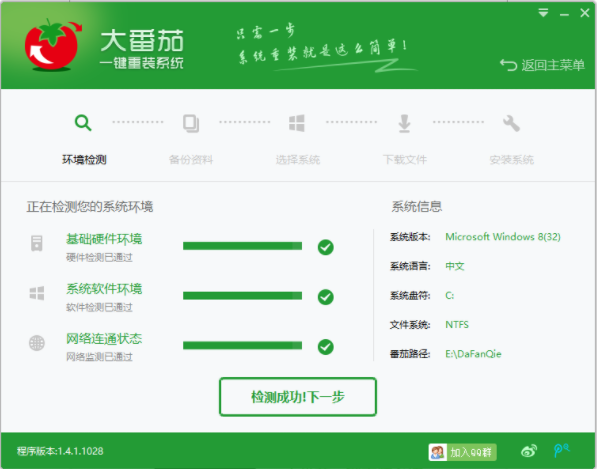Select the wrench icon for 安装系统 step
The height and width of the screenshot is (469, 597).
click(511, 123)
